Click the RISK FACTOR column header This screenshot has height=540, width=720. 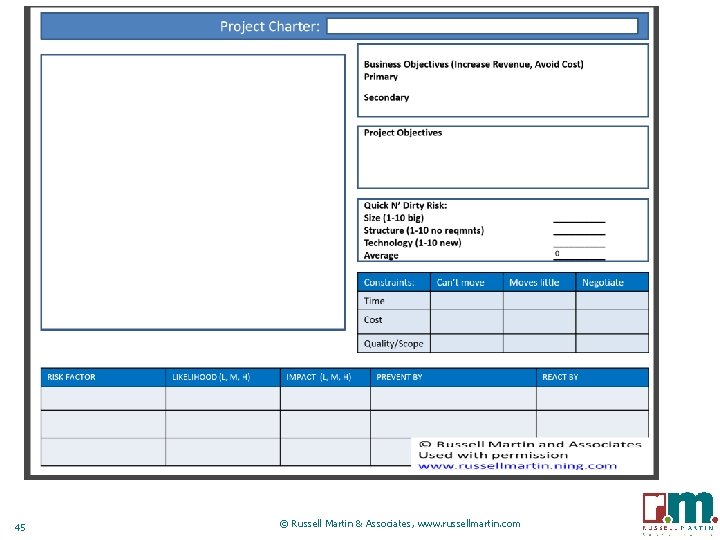[x=103, y=377]
